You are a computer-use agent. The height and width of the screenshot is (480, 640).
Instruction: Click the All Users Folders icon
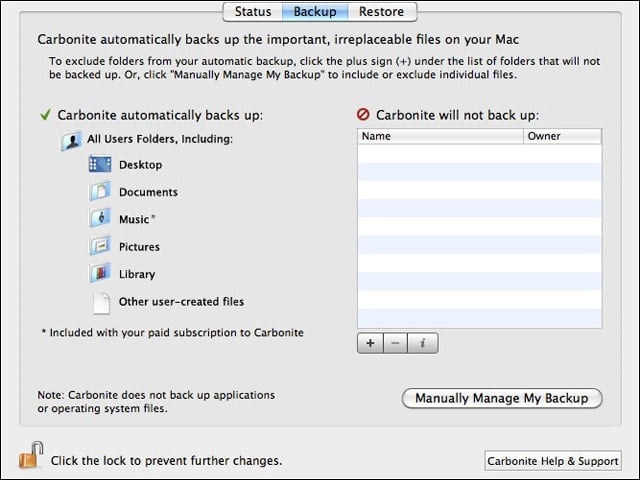pyautogui.click(x=71, y=140)
